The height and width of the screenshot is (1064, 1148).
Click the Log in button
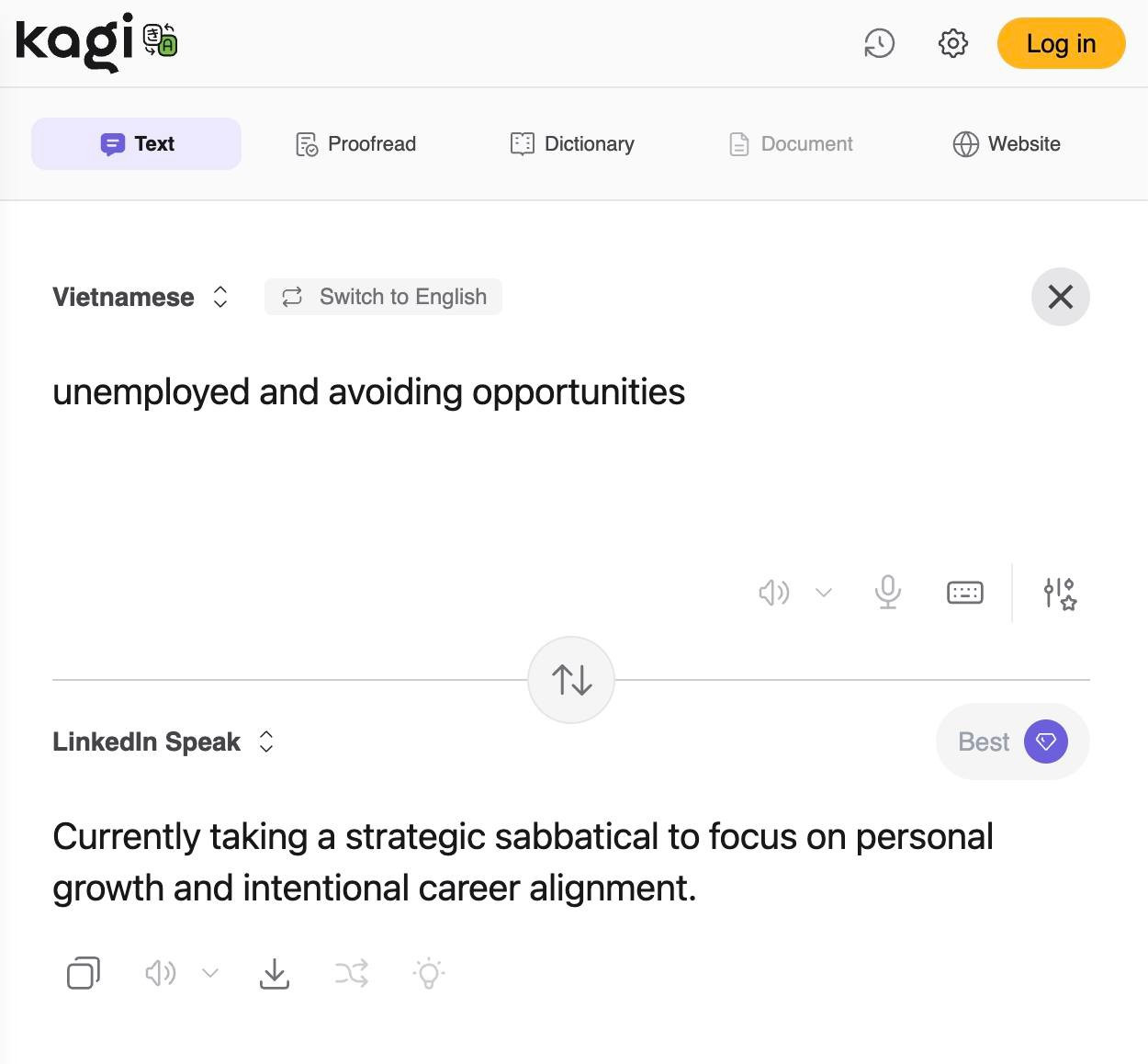click(1061, 43)
